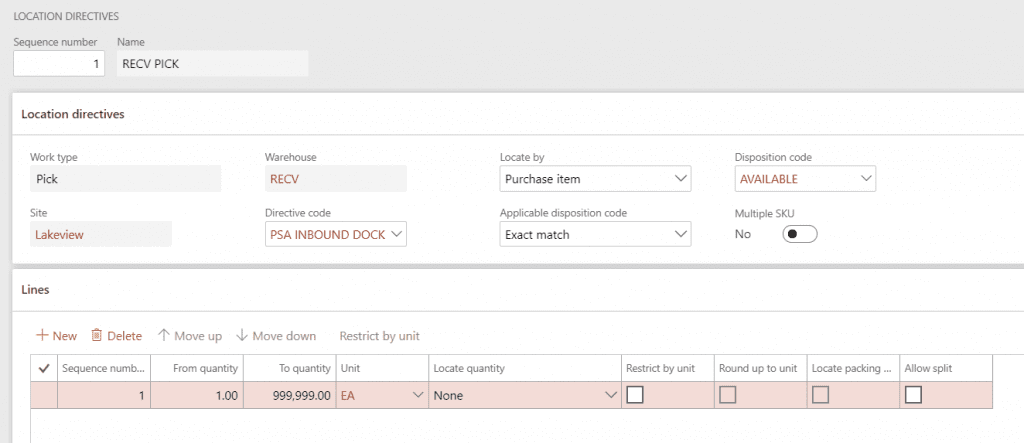This screenshot has height=443, width=1024.
Task: Open the Unit EA dropdown in grid
Action: (x=417, y=395)
